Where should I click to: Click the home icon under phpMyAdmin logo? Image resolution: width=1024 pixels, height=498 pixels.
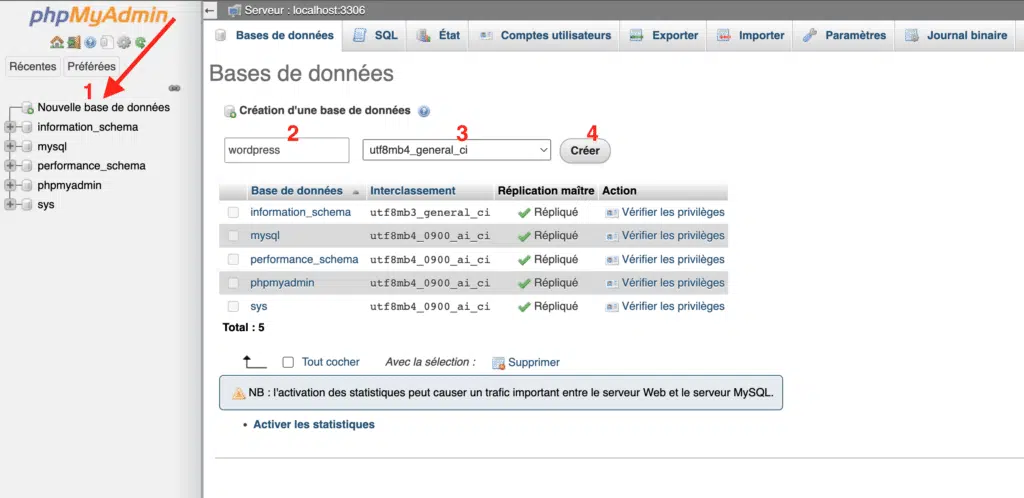[x=57, y=43]
